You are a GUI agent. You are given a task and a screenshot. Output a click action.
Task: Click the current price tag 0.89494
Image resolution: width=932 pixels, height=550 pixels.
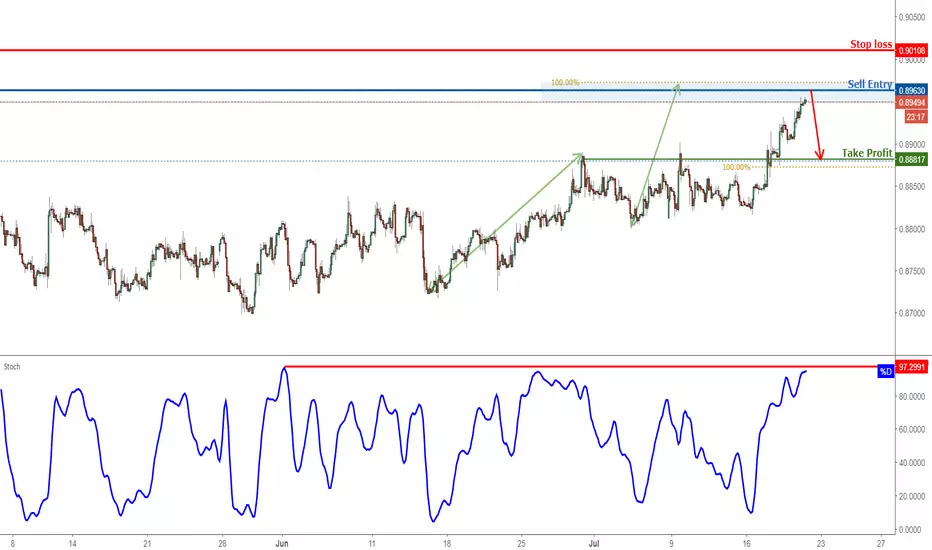point(912,102)
